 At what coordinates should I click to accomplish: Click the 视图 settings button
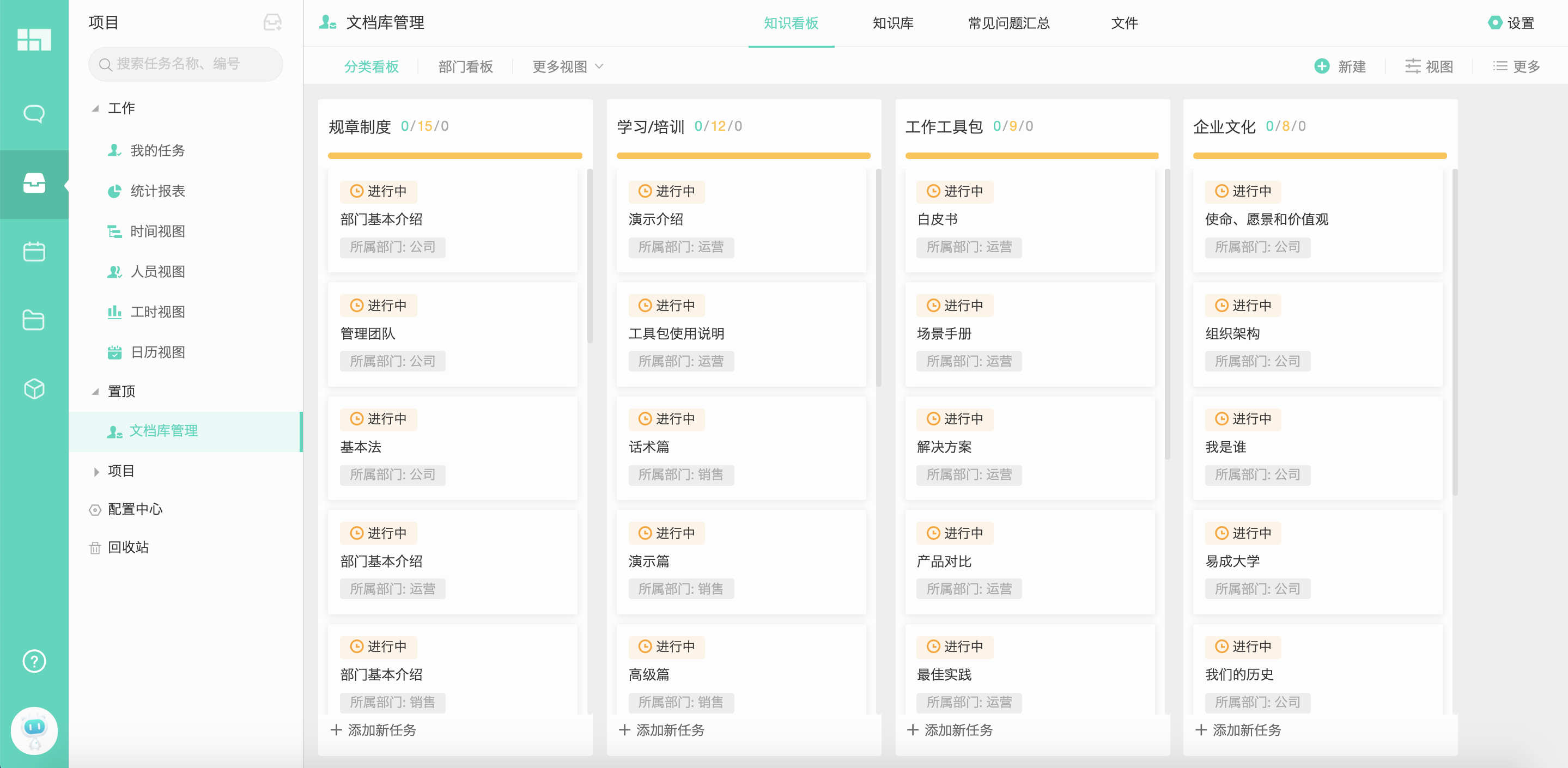click(x=1429, y=66)
